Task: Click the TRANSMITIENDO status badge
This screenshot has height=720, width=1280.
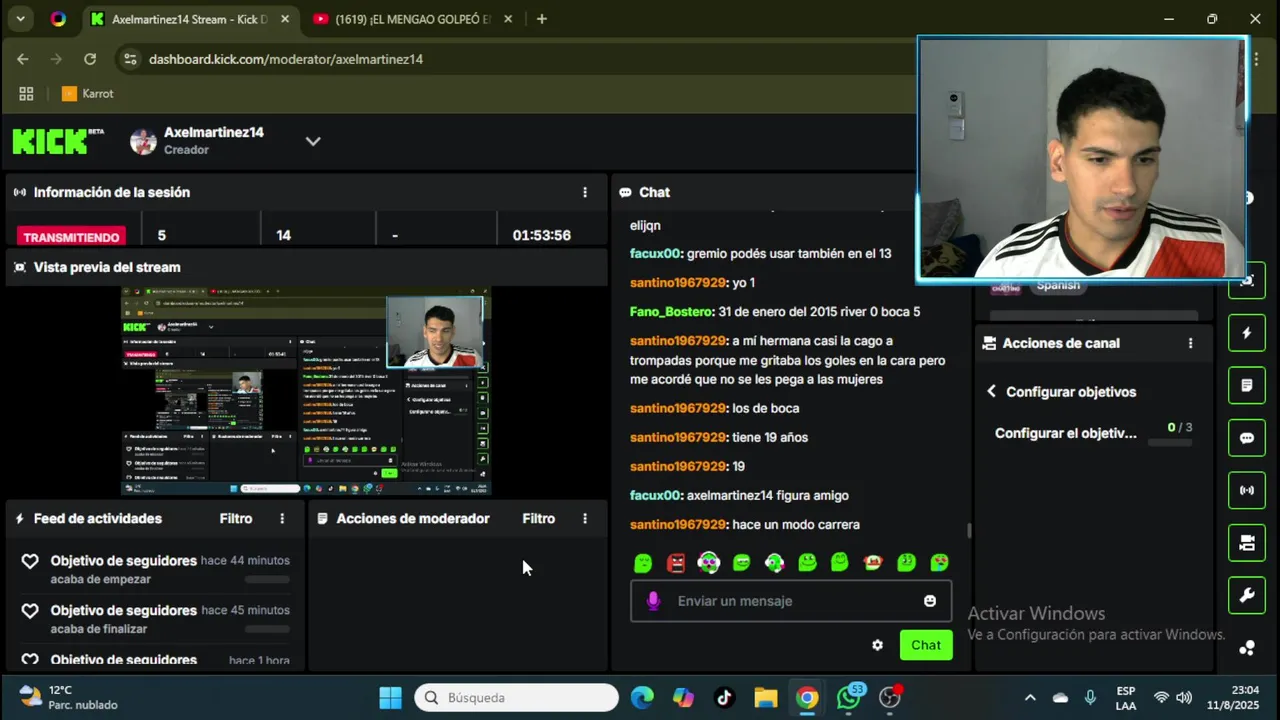Action: 71,237
